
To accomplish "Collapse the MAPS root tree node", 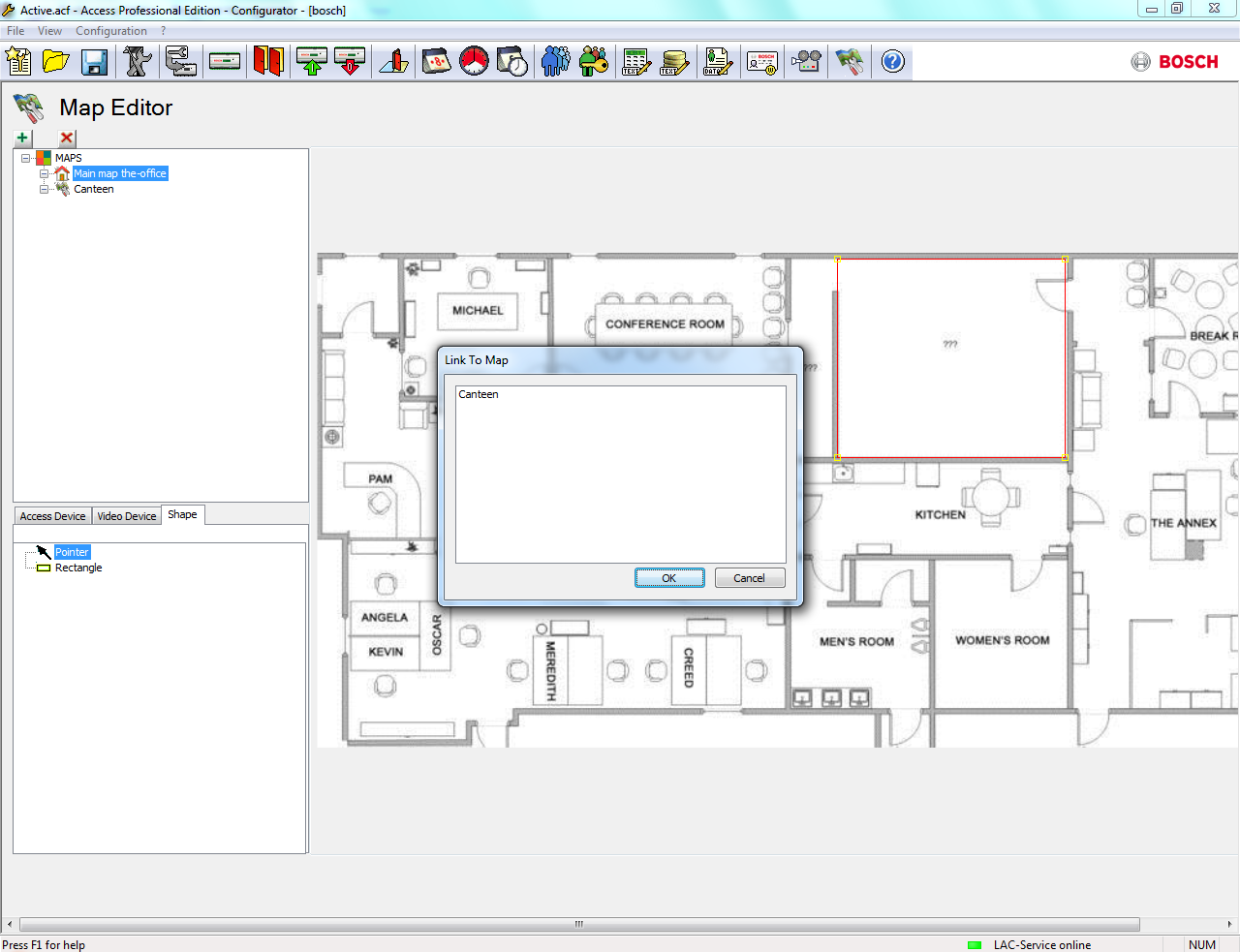I will point(26,158).
